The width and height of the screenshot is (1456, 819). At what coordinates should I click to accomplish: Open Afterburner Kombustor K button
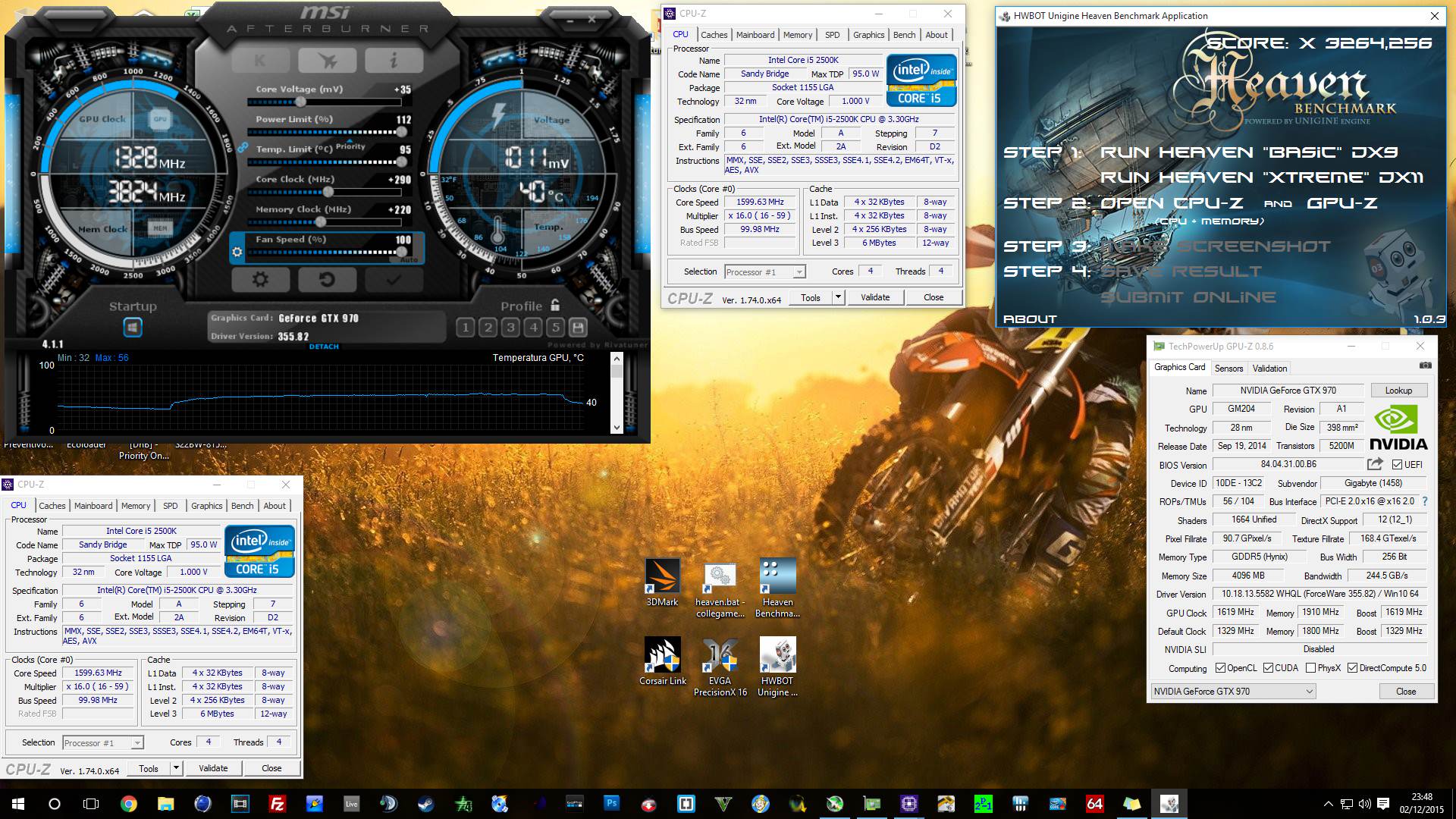260,60
